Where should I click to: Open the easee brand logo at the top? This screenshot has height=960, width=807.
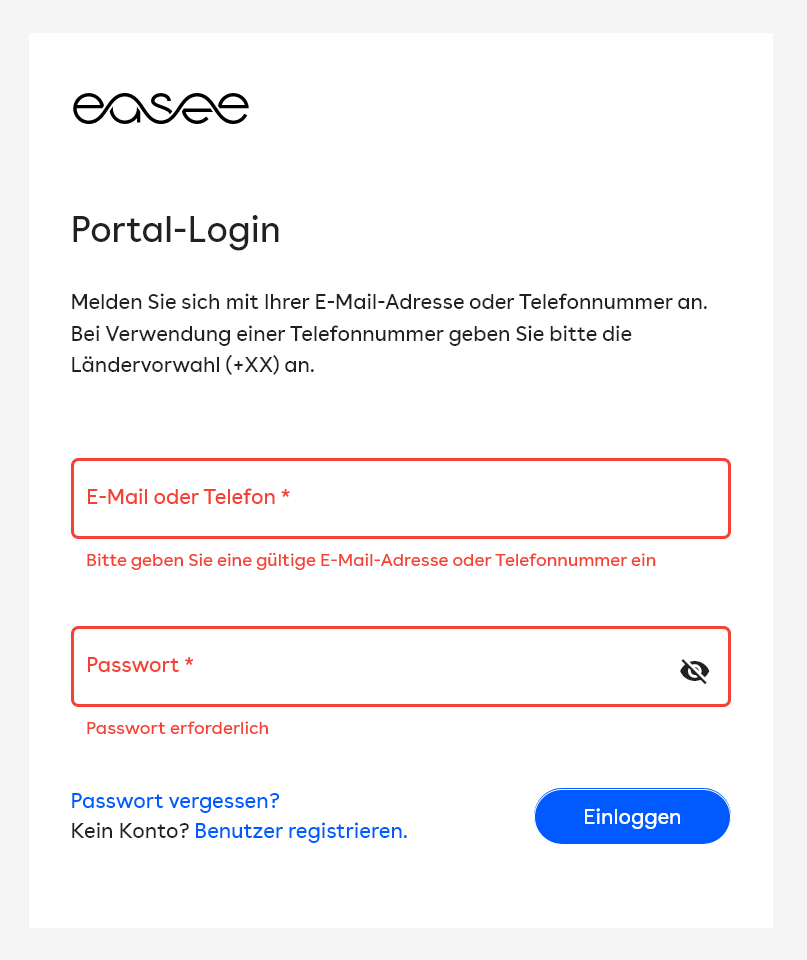(x=160, y=107)
